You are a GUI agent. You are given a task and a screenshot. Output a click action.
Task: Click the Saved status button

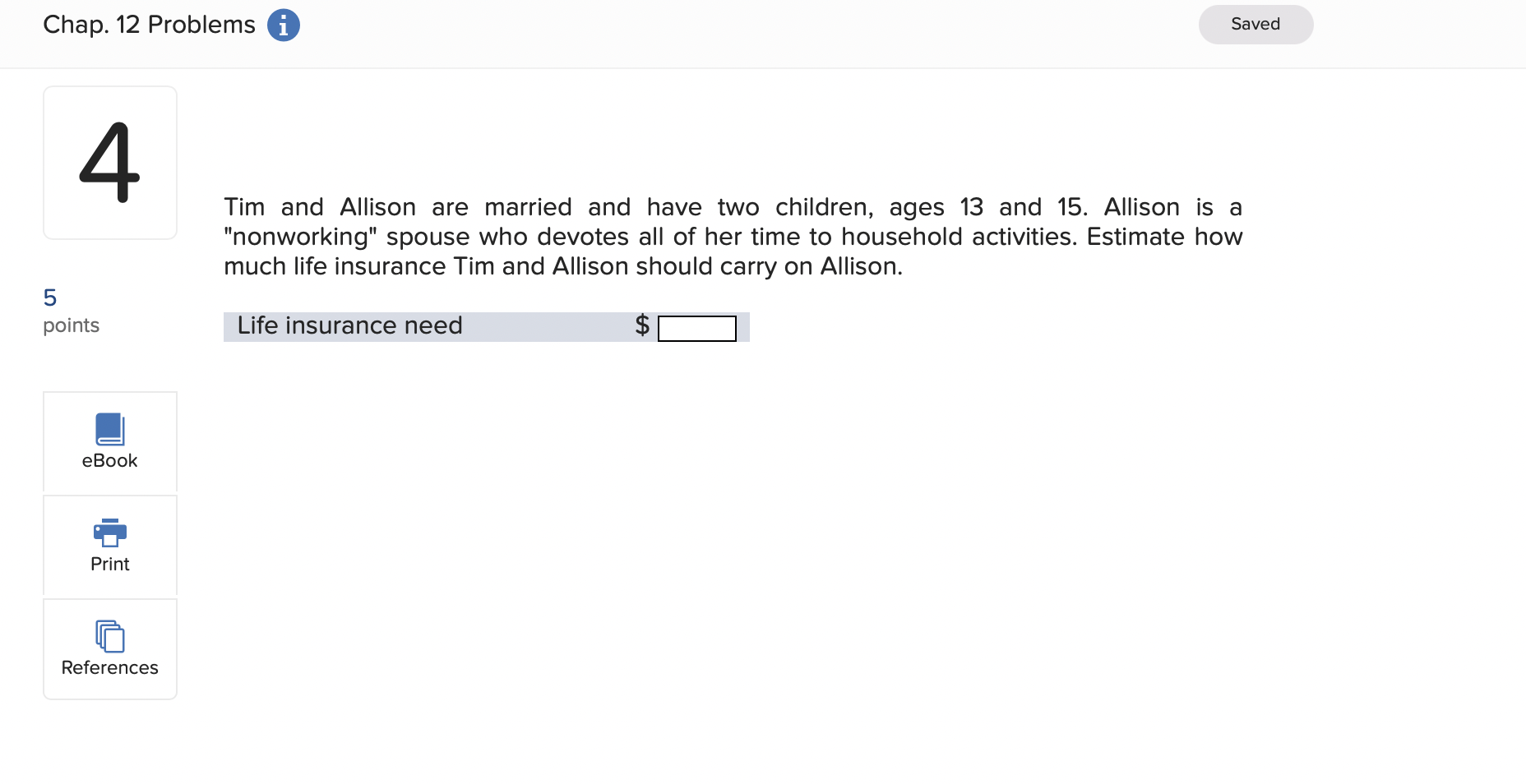coord(1255,24)
